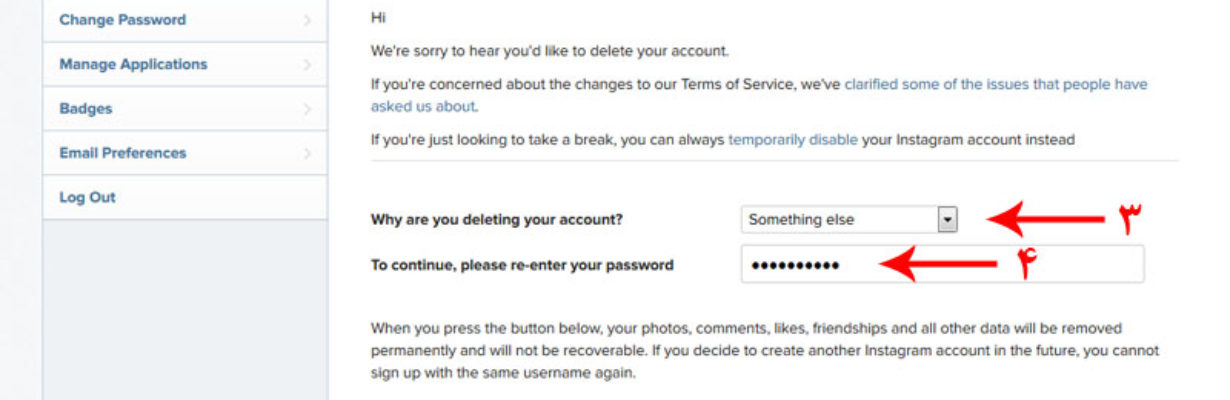This screenshot has width=1230, height=400.
Task: Click Log Out in sidebar
Action: 185,197
